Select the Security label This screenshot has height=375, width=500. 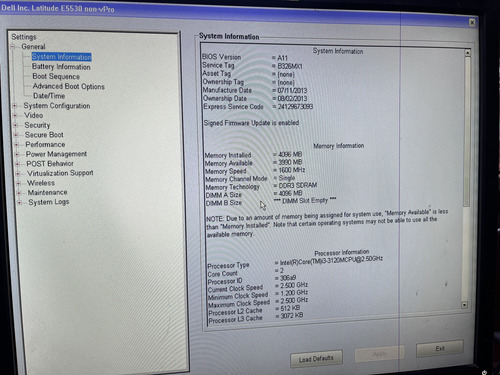37,125
